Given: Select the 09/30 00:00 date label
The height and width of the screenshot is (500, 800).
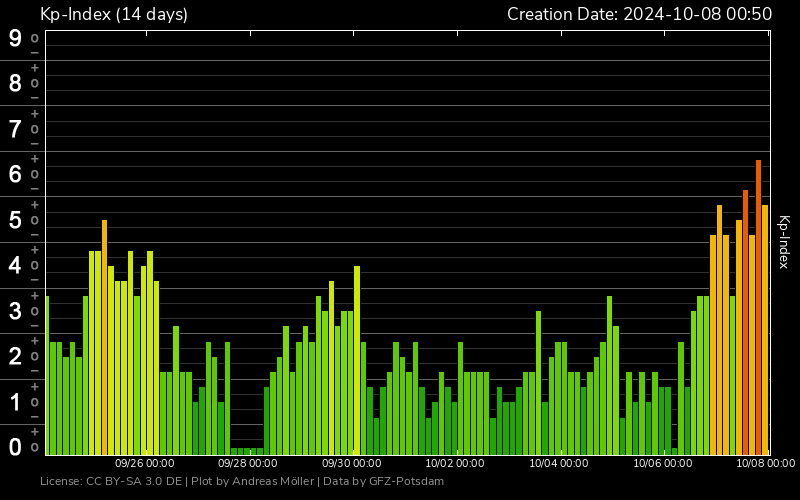Looking at the screenshot, I should coord(351,464).
